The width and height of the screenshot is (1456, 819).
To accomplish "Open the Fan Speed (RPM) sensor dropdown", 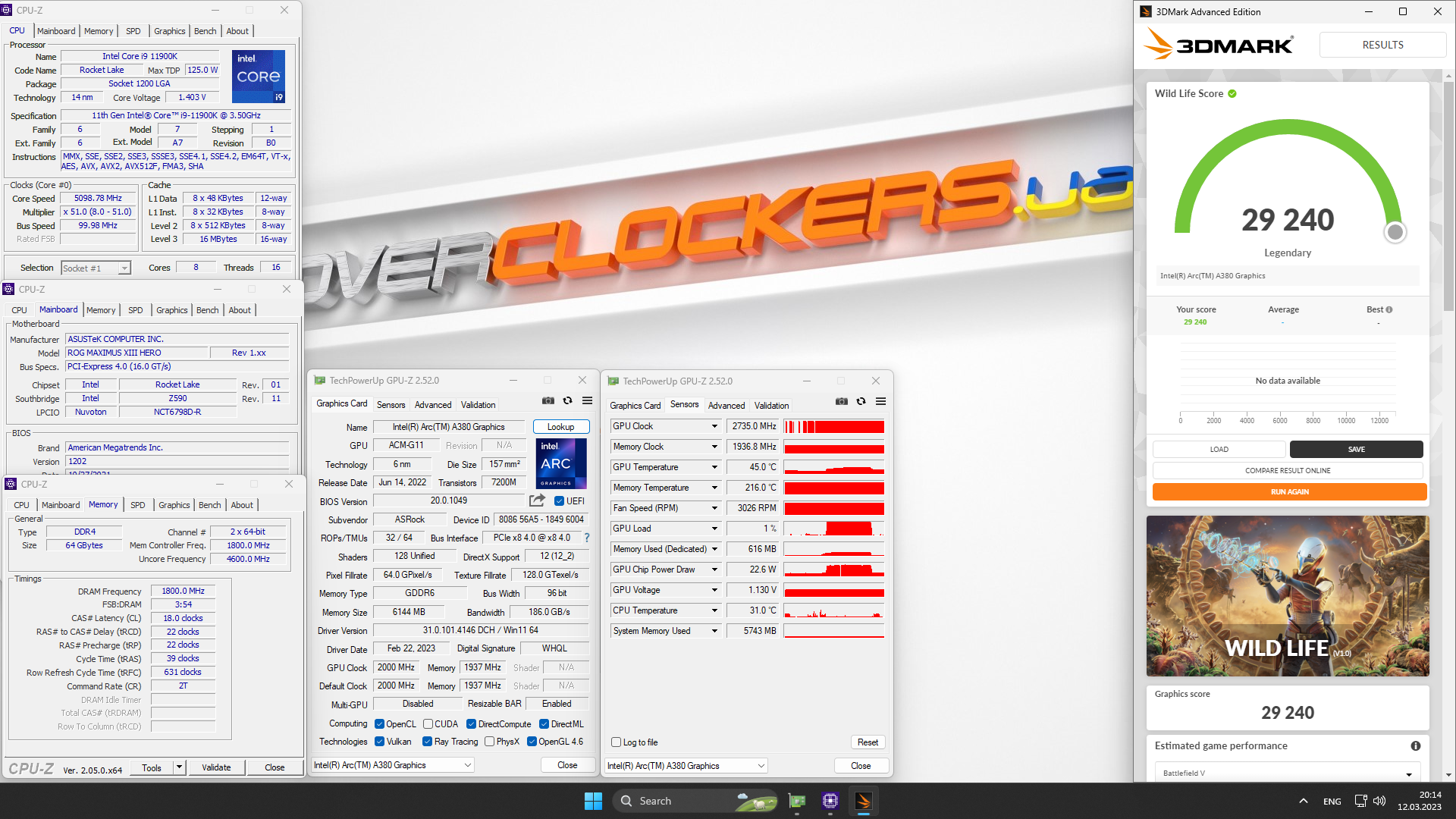I will point(714,509).
